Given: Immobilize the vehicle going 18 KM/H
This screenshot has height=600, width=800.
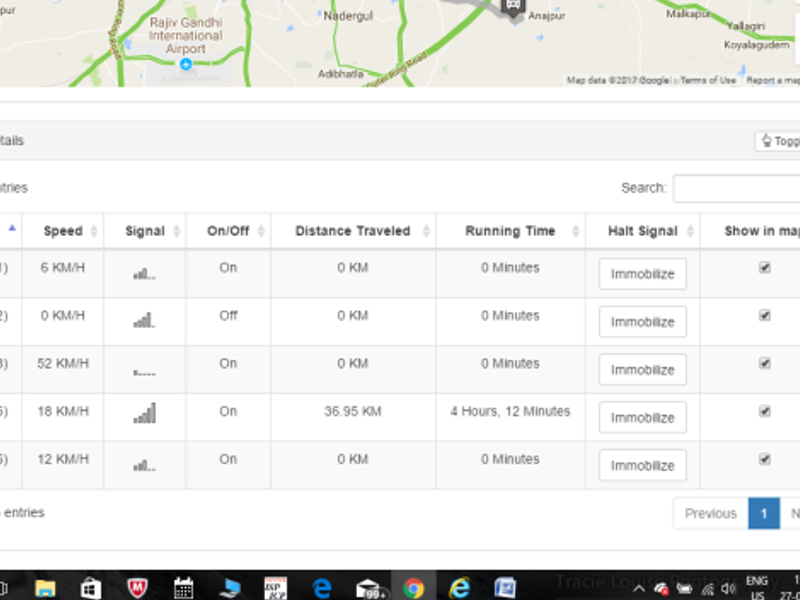Looking at the screenshot, I should coord(643,418).
